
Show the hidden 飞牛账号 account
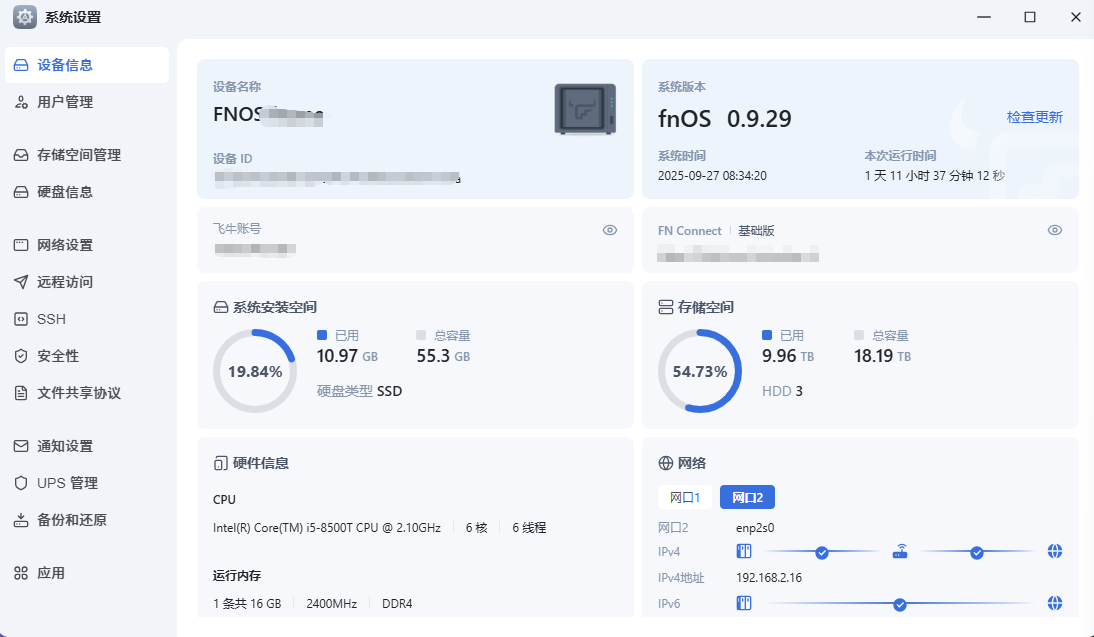(610, 230)
